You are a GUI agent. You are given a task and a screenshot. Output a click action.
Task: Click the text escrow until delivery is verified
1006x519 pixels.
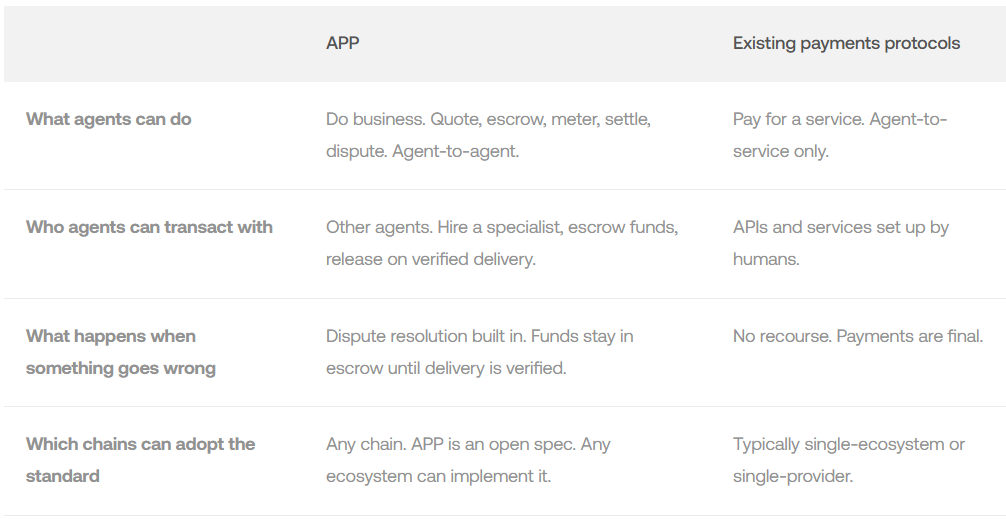446,368
